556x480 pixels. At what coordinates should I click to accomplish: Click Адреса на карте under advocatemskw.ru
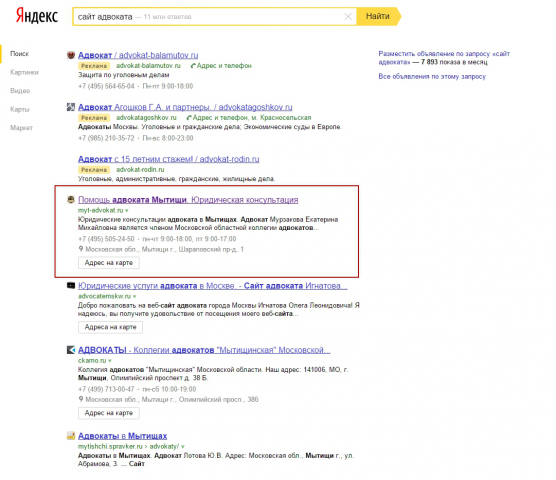coord(110,327)
